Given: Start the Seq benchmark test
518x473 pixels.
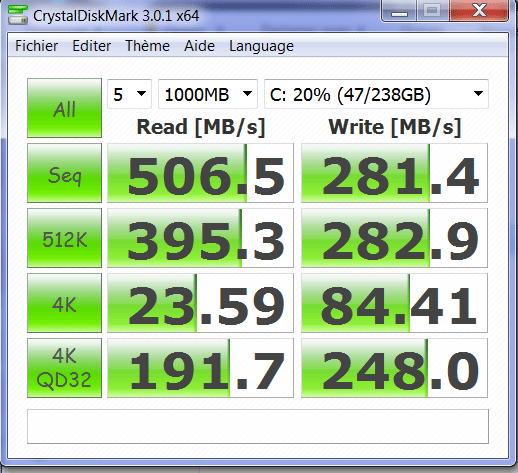Looking at the screenshot, I should pos(64,173).
